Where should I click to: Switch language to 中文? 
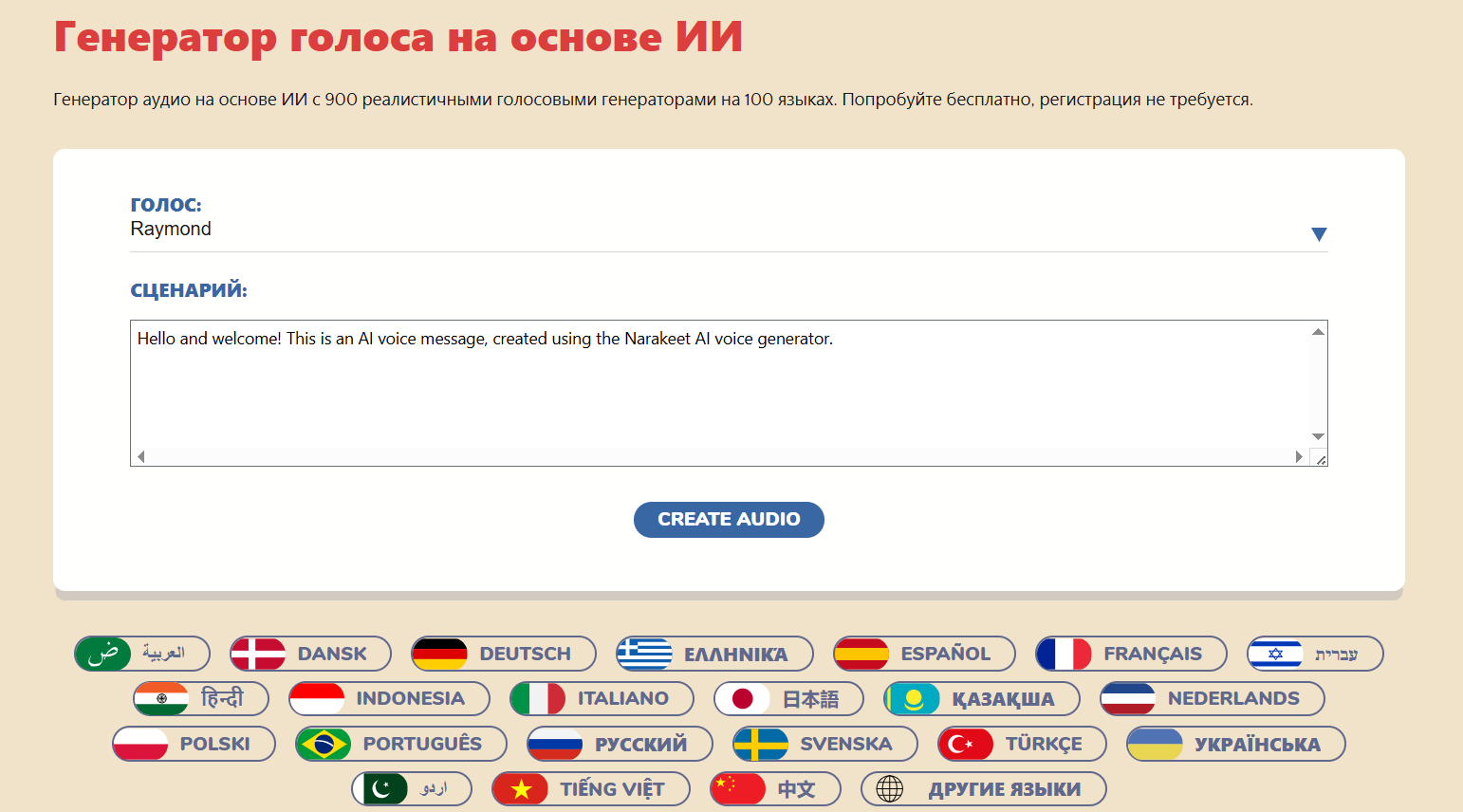[775, 789]
